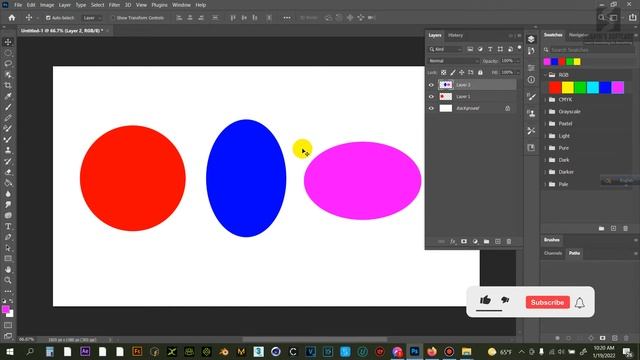Lock transparent pixels for layer

444,72
